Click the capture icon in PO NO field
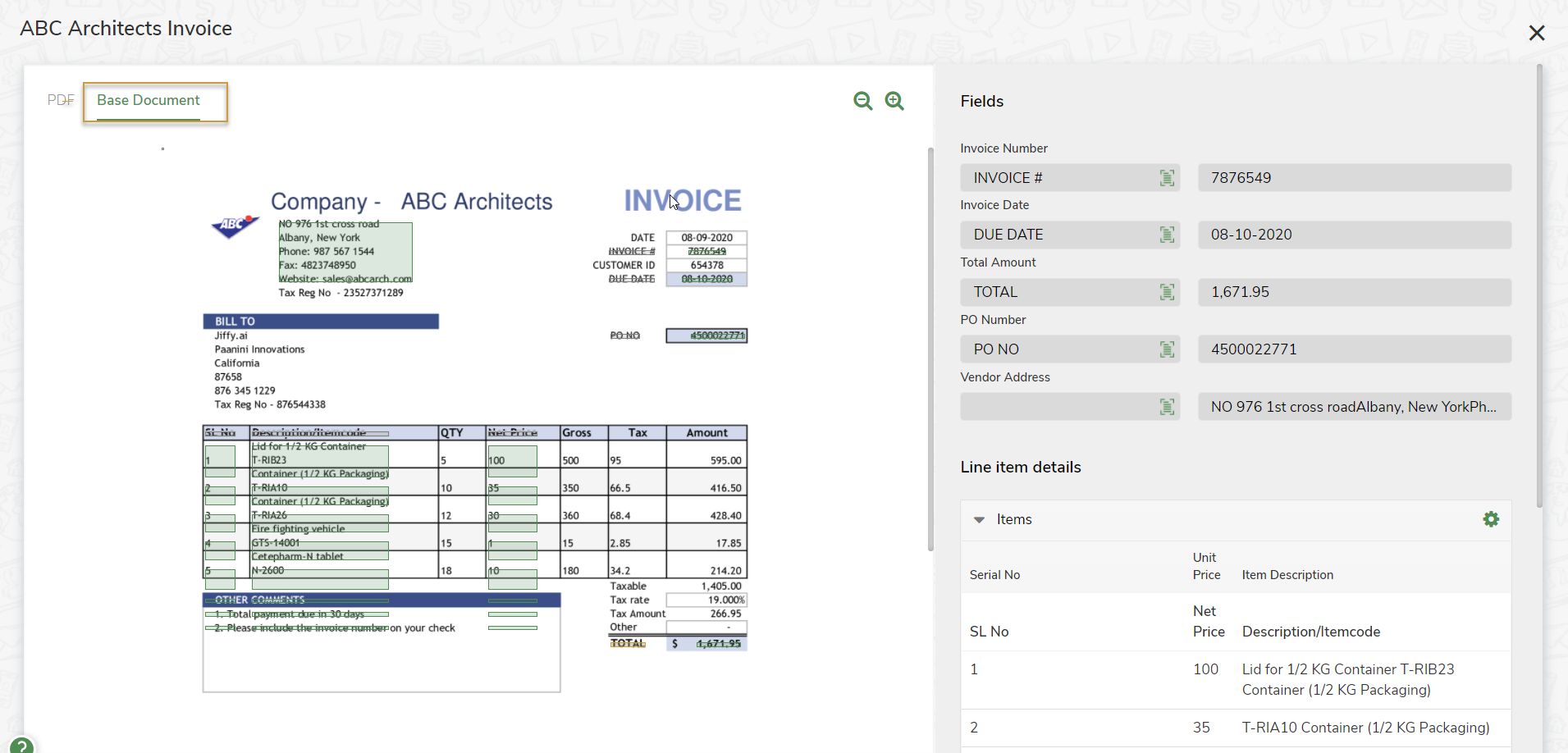Image resolution: width=1568 pixels, height=753 pixels. (x=1167, y=349)
